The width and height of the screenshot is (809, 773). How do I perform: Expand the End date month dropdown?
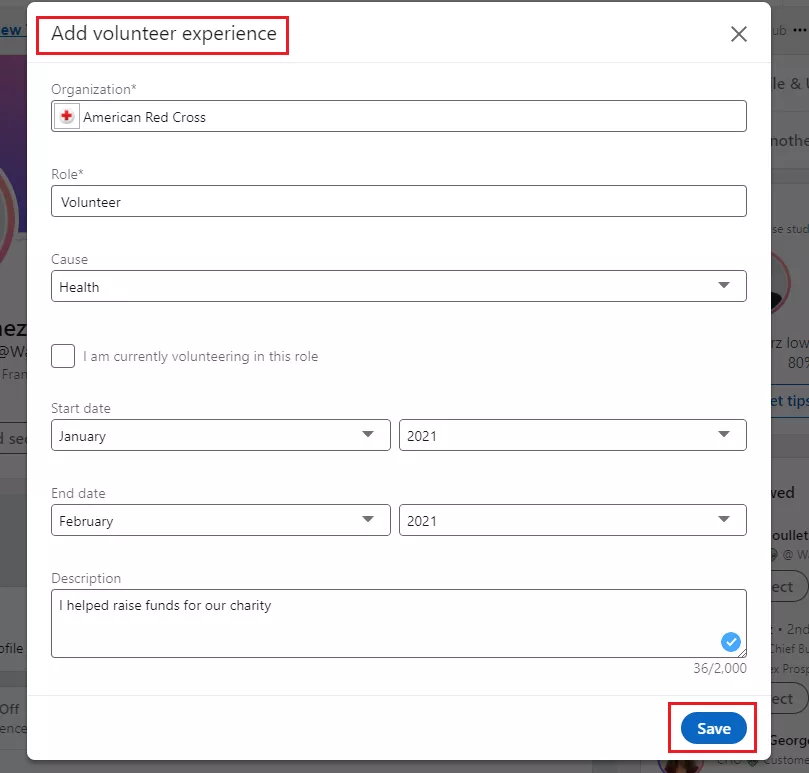tap(220, 520)
